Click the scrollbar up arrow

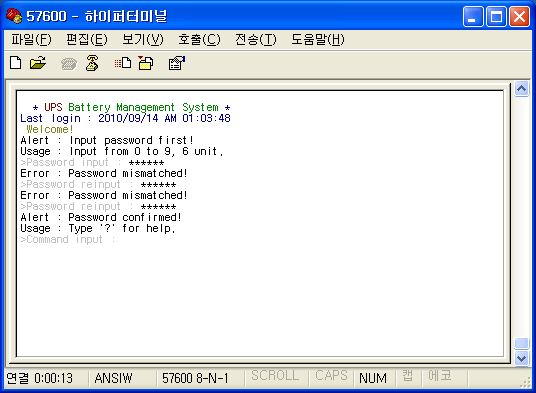pos(521,89)
